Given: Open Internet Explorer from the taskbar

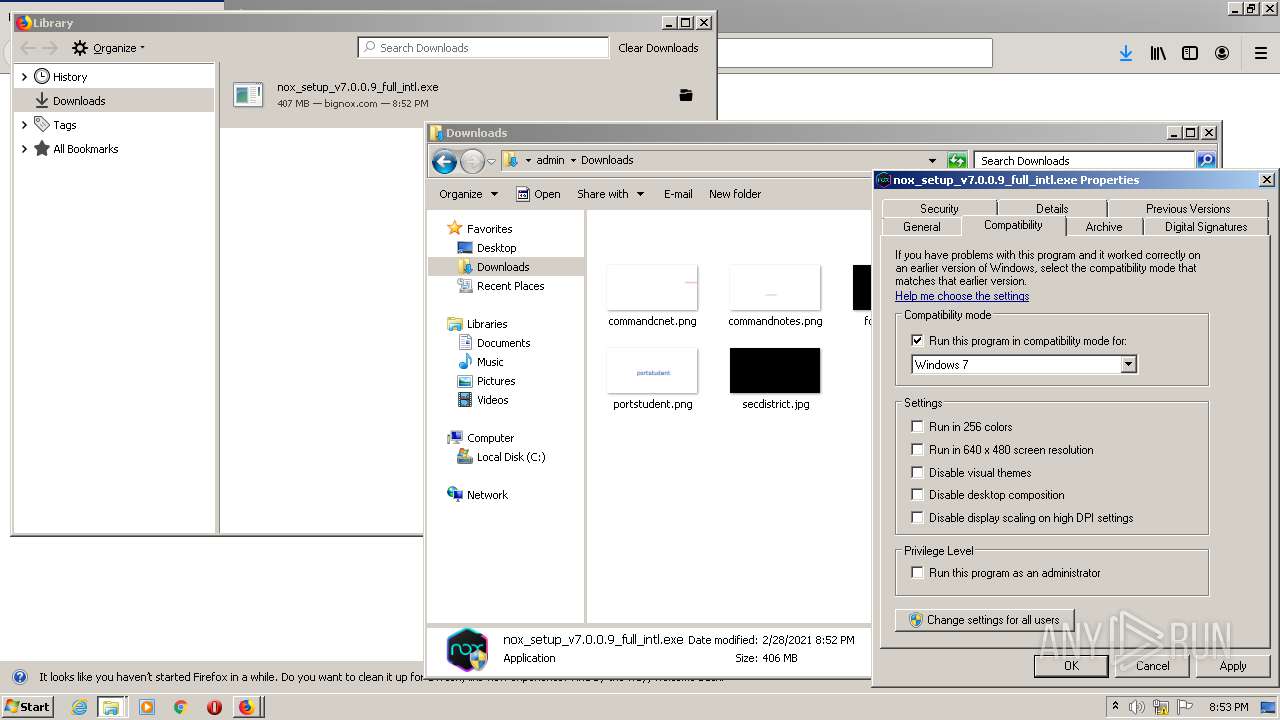Looking at the screenshot, I should tap(79, 707).
